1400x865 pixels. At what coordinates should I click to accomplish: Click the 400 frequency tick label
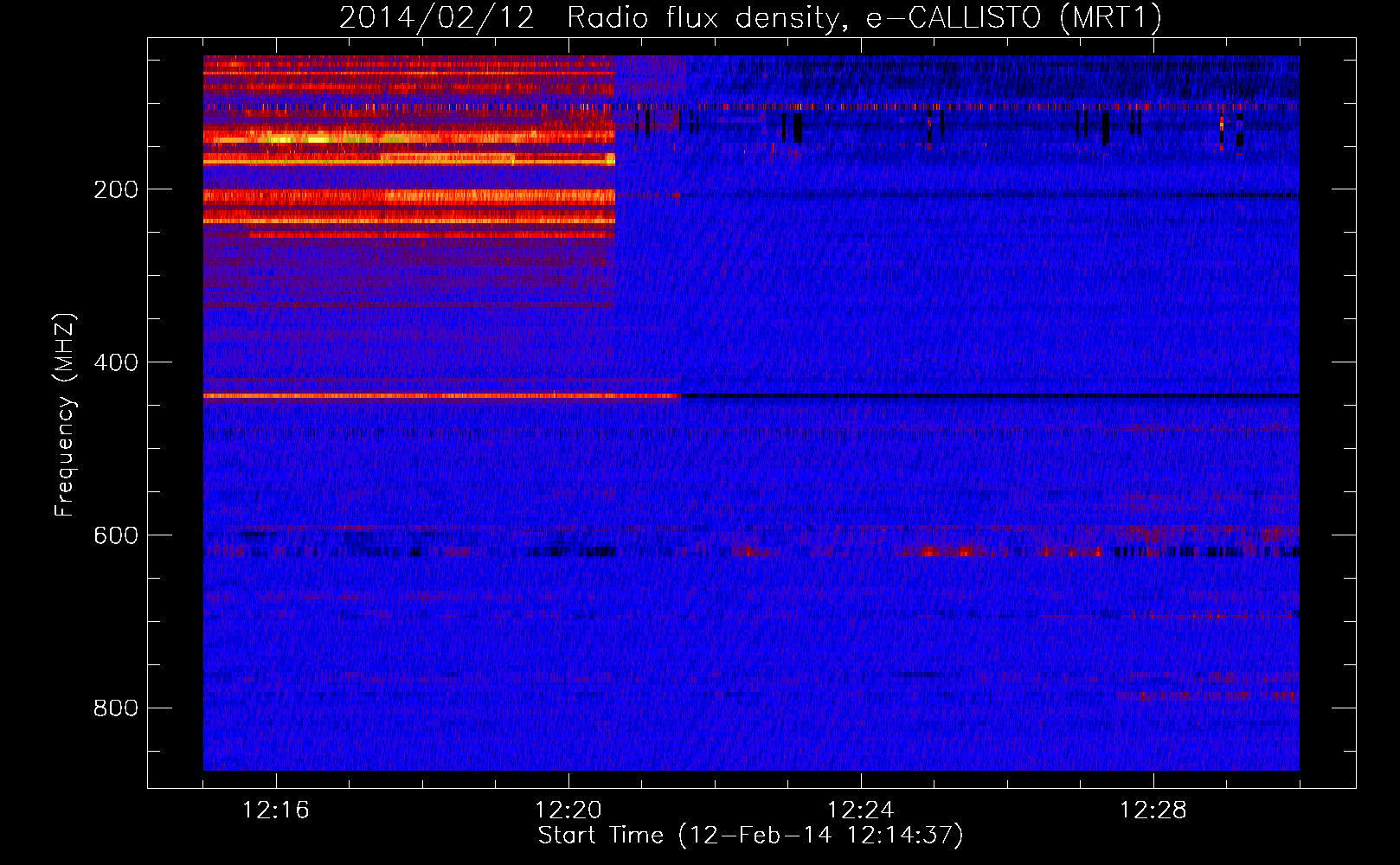pos(116,362)
